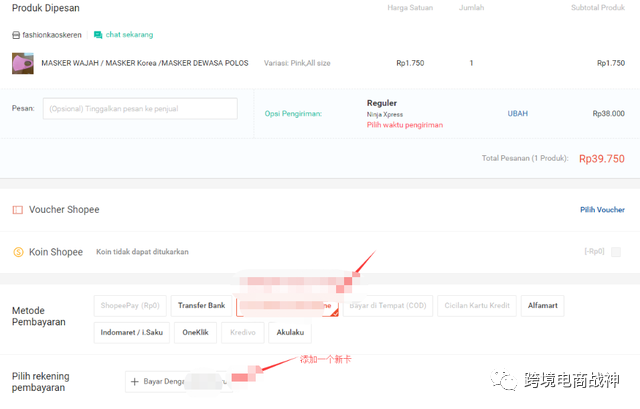
Task: Select OneKlik payment method
Action: click(196, 333)
